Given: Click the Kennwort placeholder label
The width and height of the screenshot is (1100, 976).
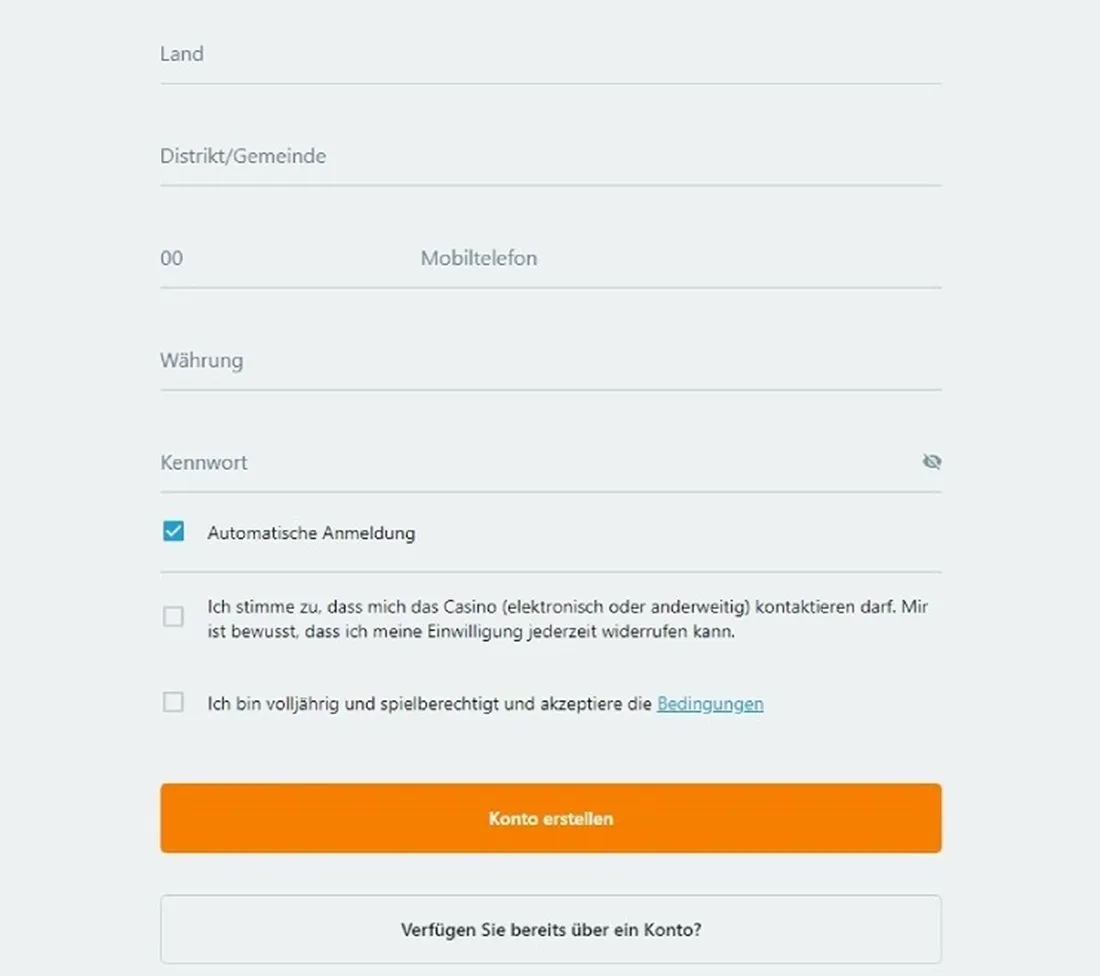Looking at the screenshot, I should [x=203, y=462].
